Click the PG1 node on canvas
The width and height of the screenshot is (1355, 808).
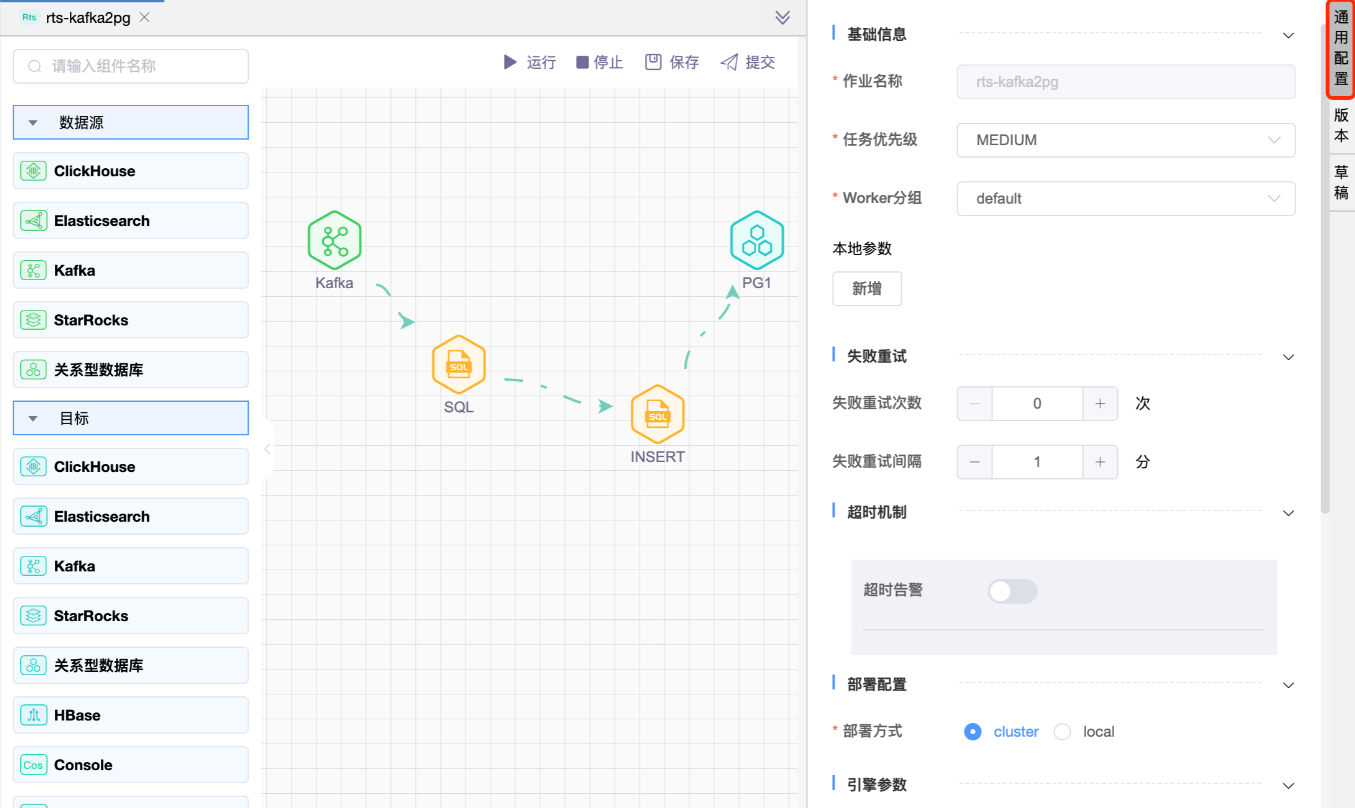point(756,241)
